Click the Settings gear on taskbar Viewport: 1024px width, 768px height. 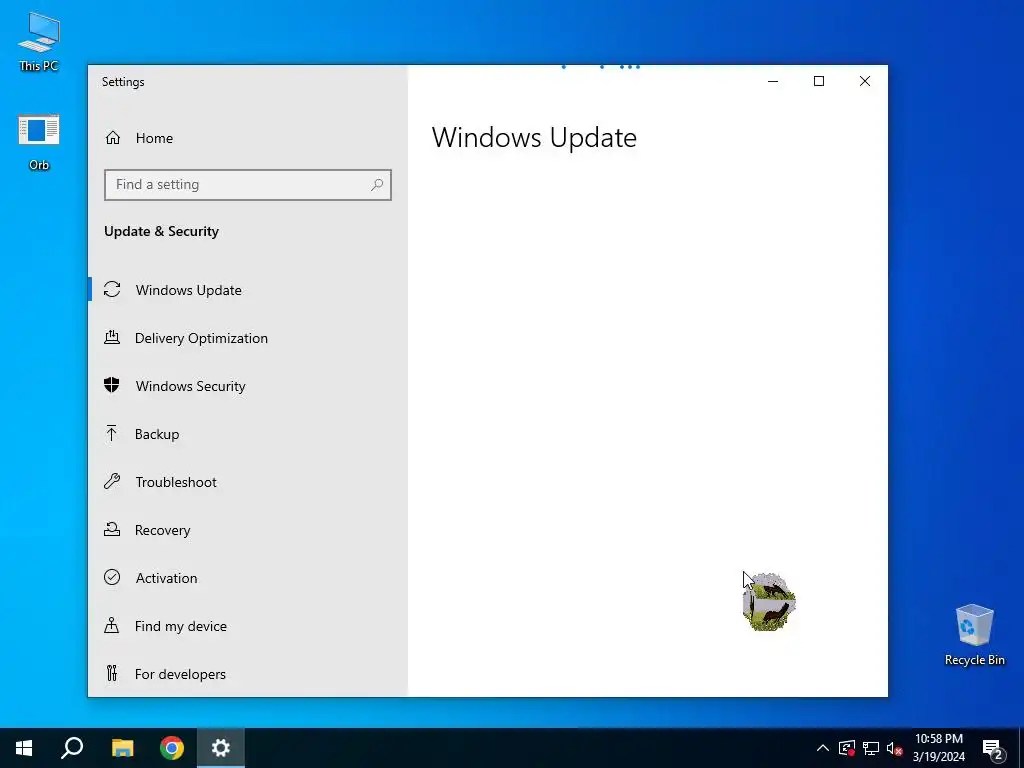point(221,748)
